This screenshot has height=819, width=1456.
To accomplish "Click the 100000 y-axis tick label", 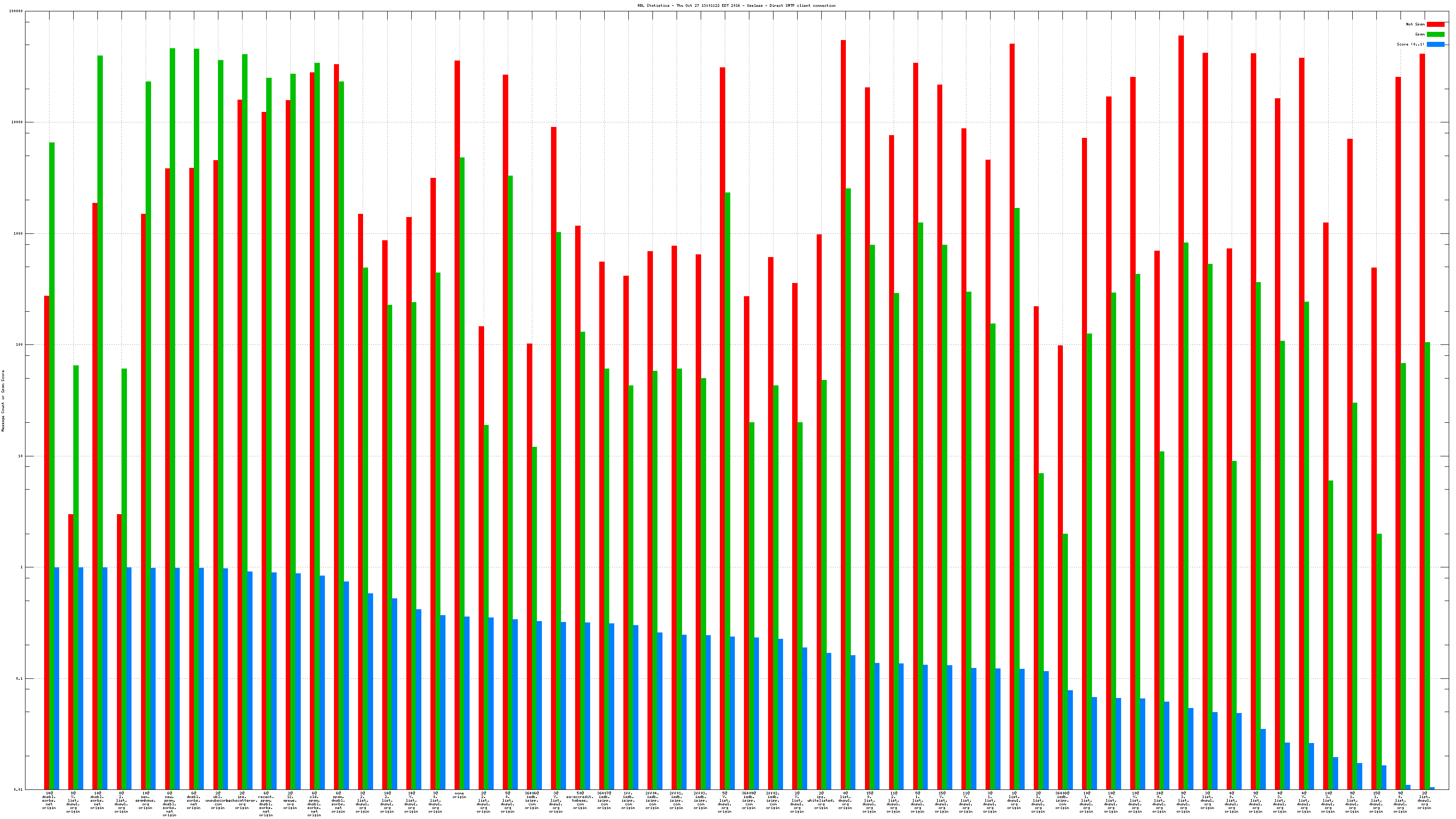I will tap(17, 11).
